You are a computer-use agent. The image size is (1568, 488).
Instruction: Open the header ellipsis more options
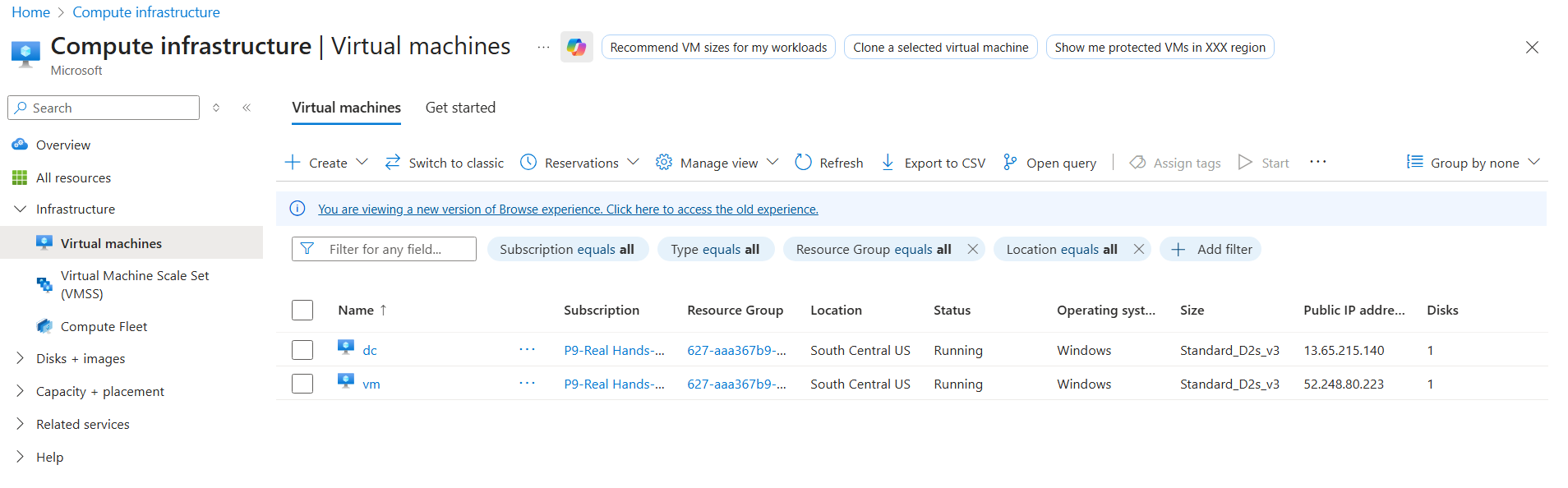543,47
